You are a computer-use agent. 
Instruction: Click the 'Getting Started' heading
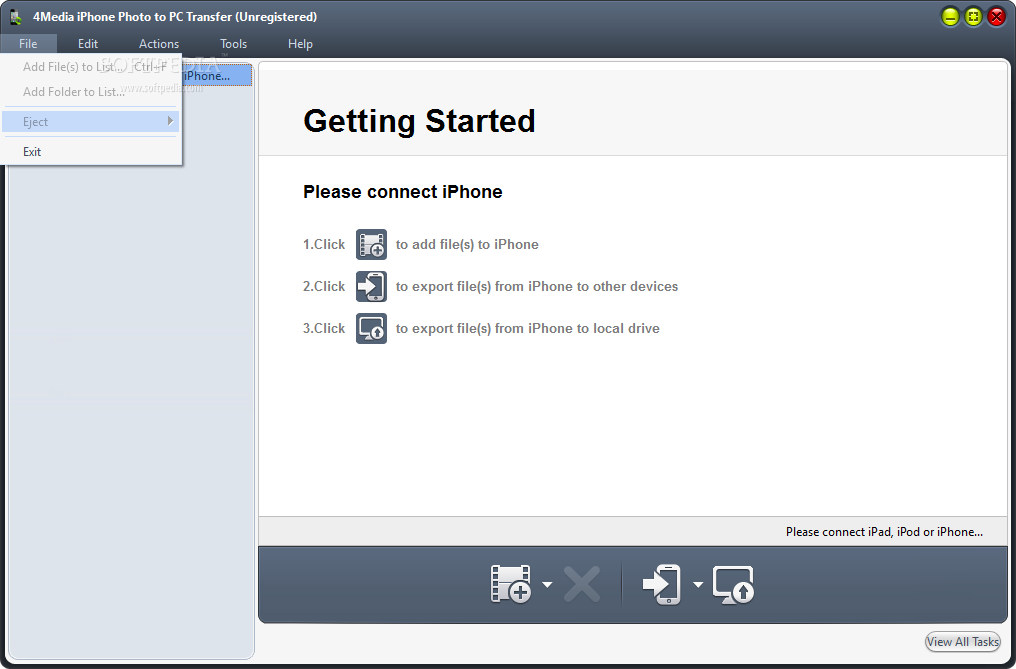click(x=419, y=121)
